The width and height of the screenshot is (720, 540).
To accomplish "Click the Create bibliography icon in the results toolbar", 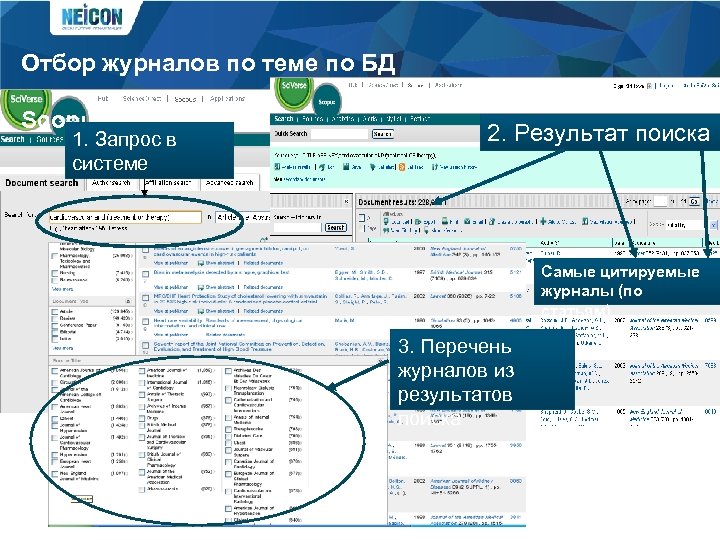I will coord(492,221).
